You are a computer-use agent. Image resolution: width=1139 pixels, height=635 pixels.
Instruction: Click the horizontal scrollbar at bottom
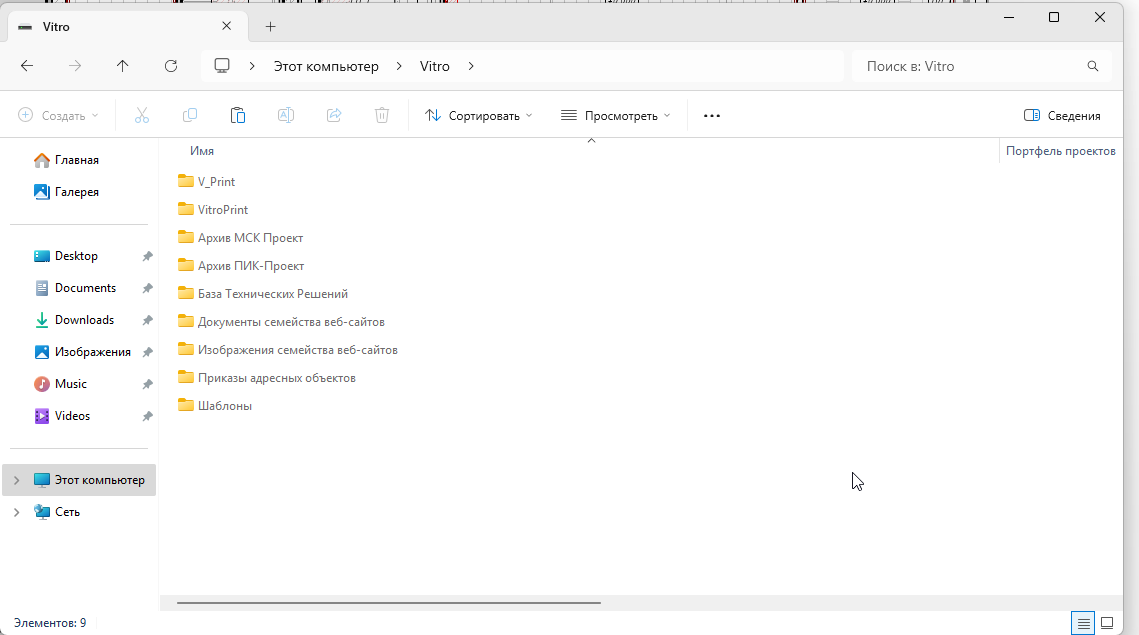click(x=389, y=602)
